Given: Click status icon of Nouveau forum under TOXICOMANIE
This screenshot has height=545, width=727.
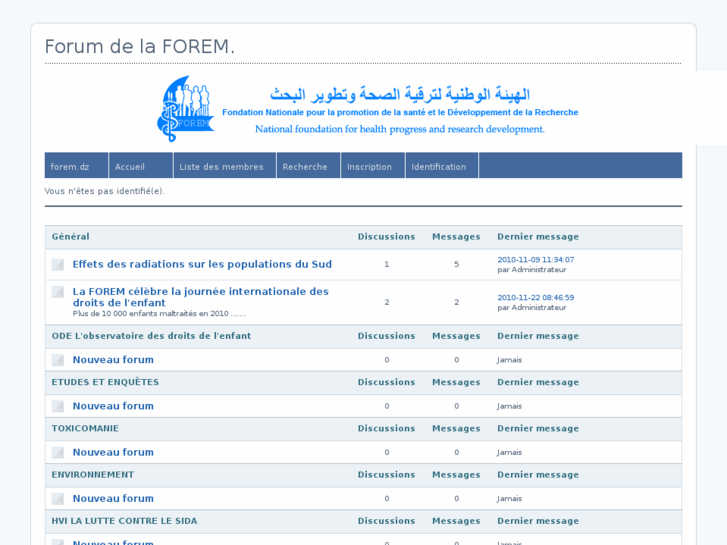Looking at the screenshot, I should pyautogui.click(x=58, y=452).
